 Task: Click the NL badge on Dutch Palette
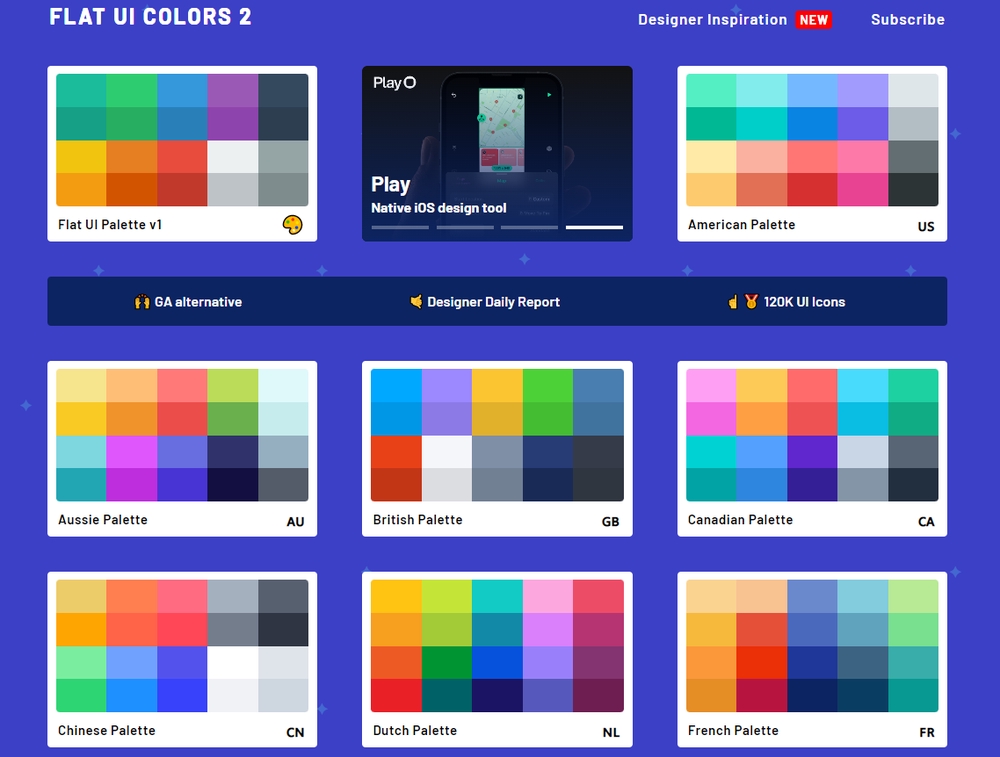pos(610,733)
